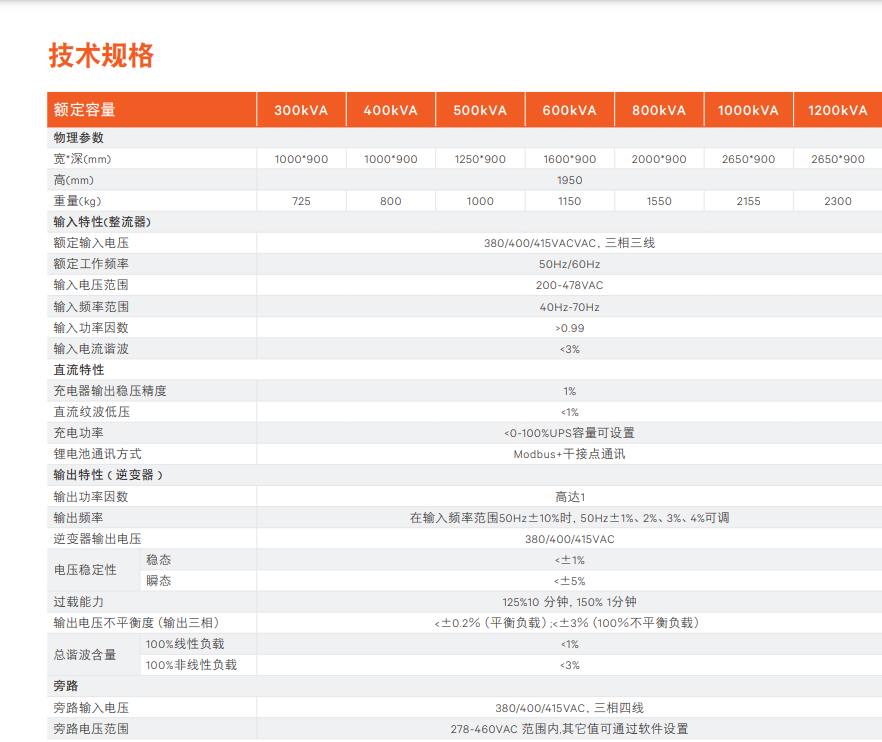Image resolution: width=882 pixels, height=742 pixels.
Task: Click the 旁路电压范围 row label
Action: click(x=91, y=729)
